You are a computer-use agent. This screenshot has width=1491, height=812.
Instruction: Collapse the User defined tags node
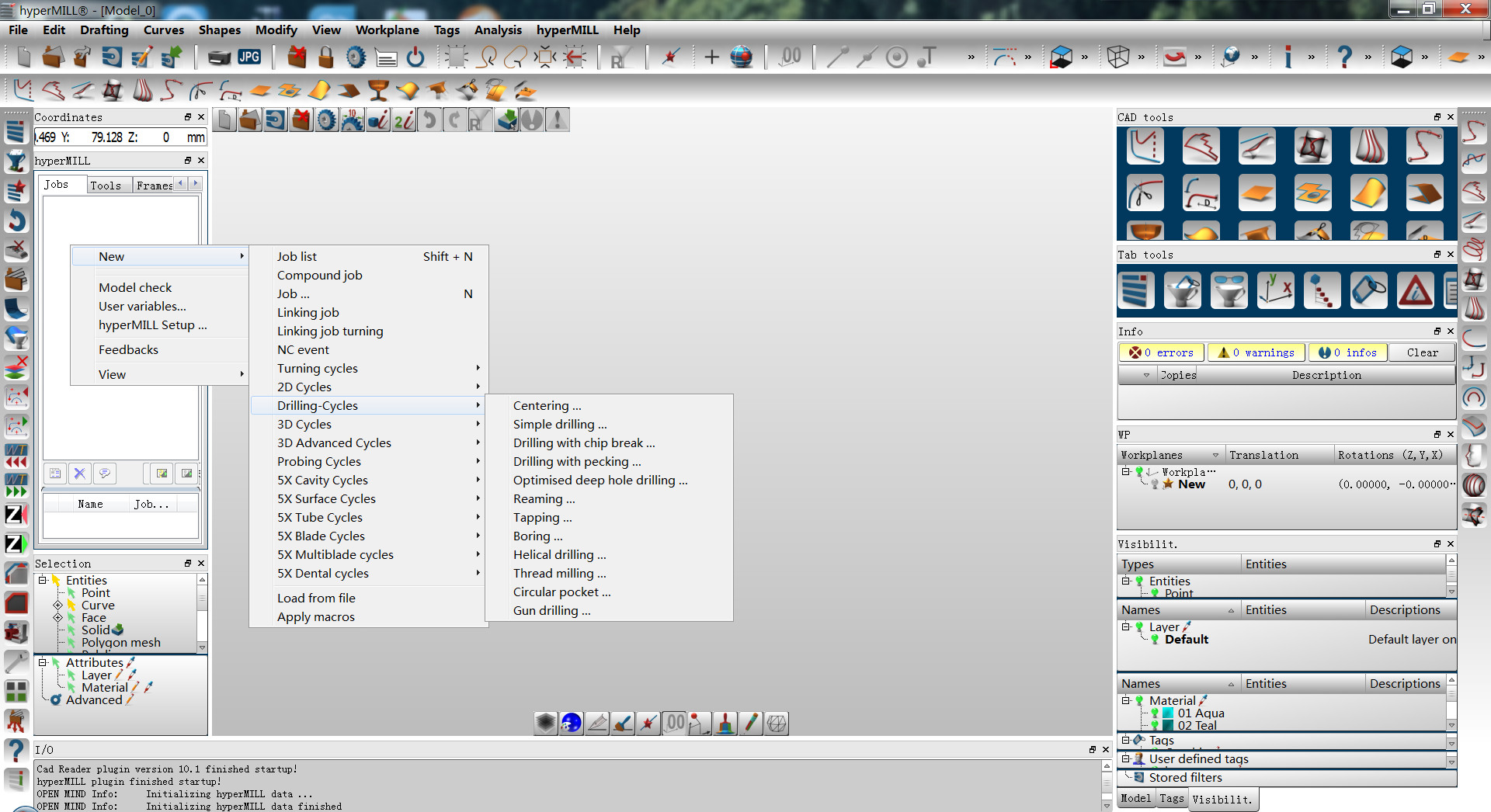pos(1125,758)
